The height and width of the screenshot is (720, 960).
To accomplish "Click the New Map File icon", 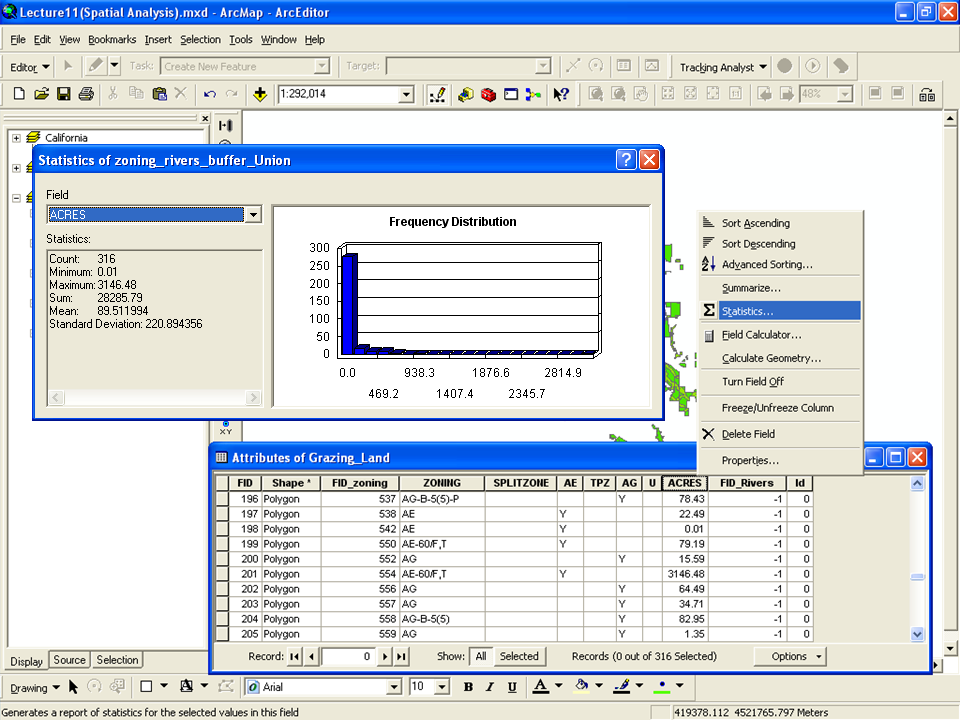I will tap(19, 94).
